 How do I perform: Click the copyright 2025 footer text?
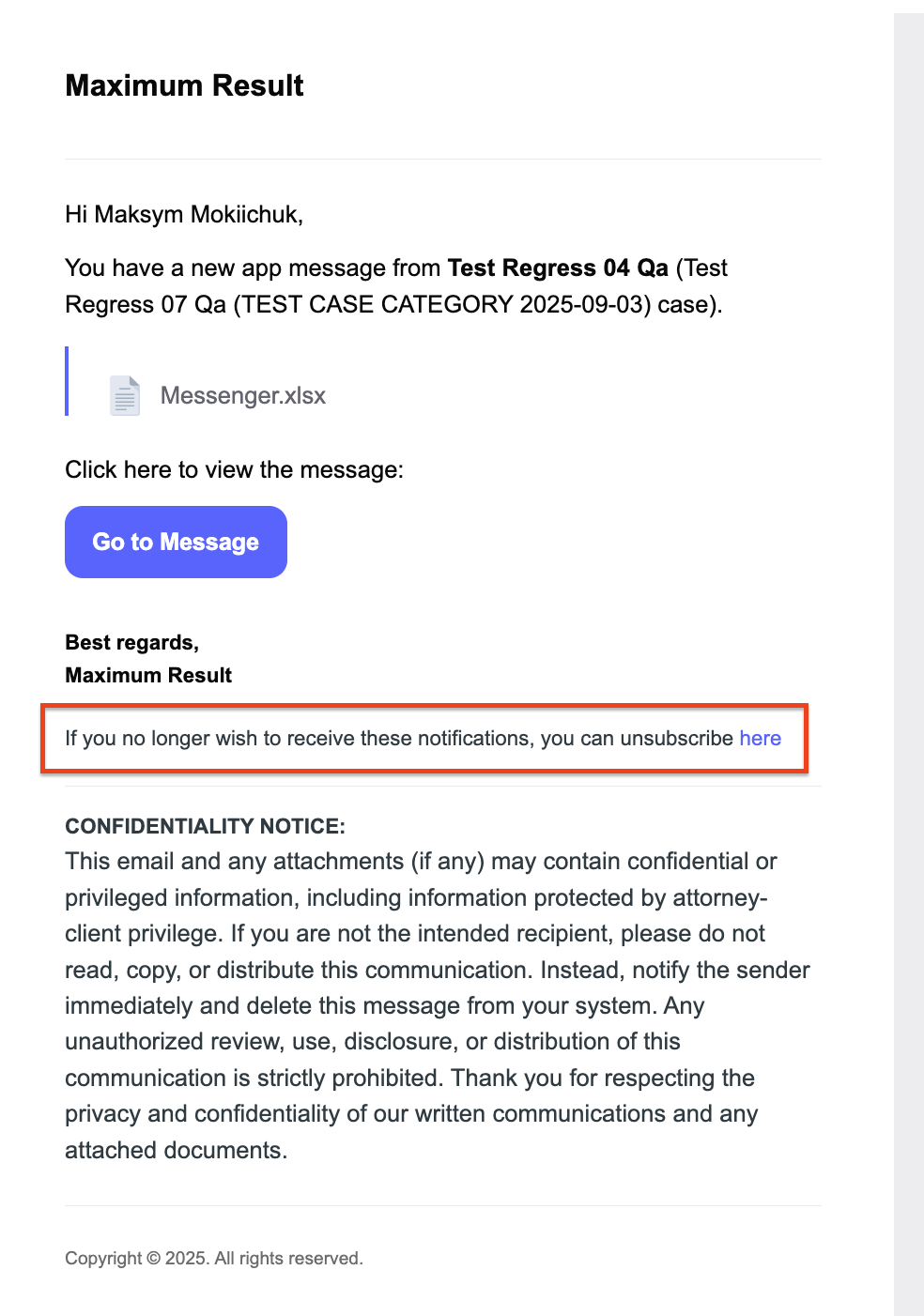(x=213, y=1258)
